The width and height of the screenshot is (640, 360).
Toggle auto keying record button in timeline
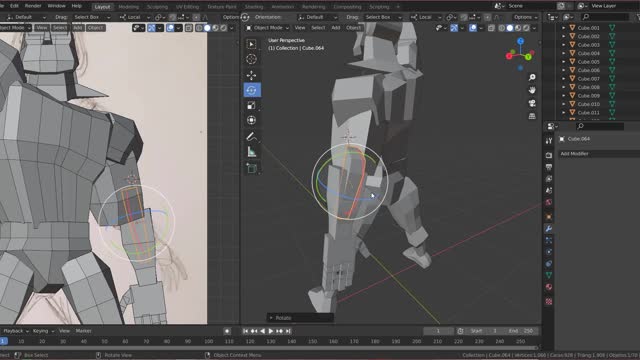tap(227, 331)
